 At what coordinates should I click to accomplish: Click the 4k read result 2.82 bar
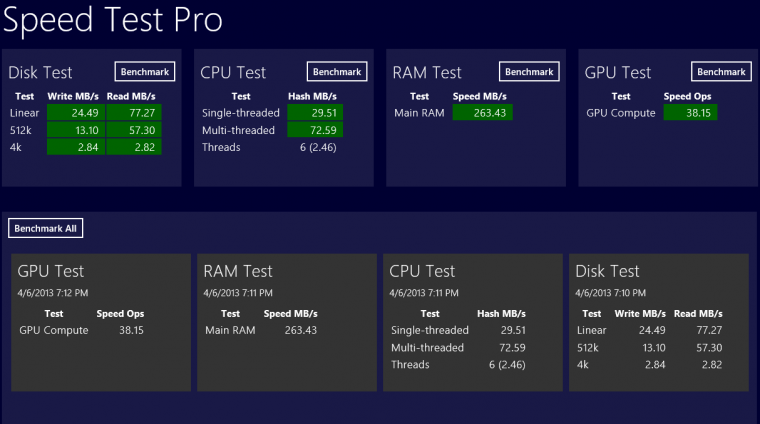pyautogui.click(x=133, y=147)
